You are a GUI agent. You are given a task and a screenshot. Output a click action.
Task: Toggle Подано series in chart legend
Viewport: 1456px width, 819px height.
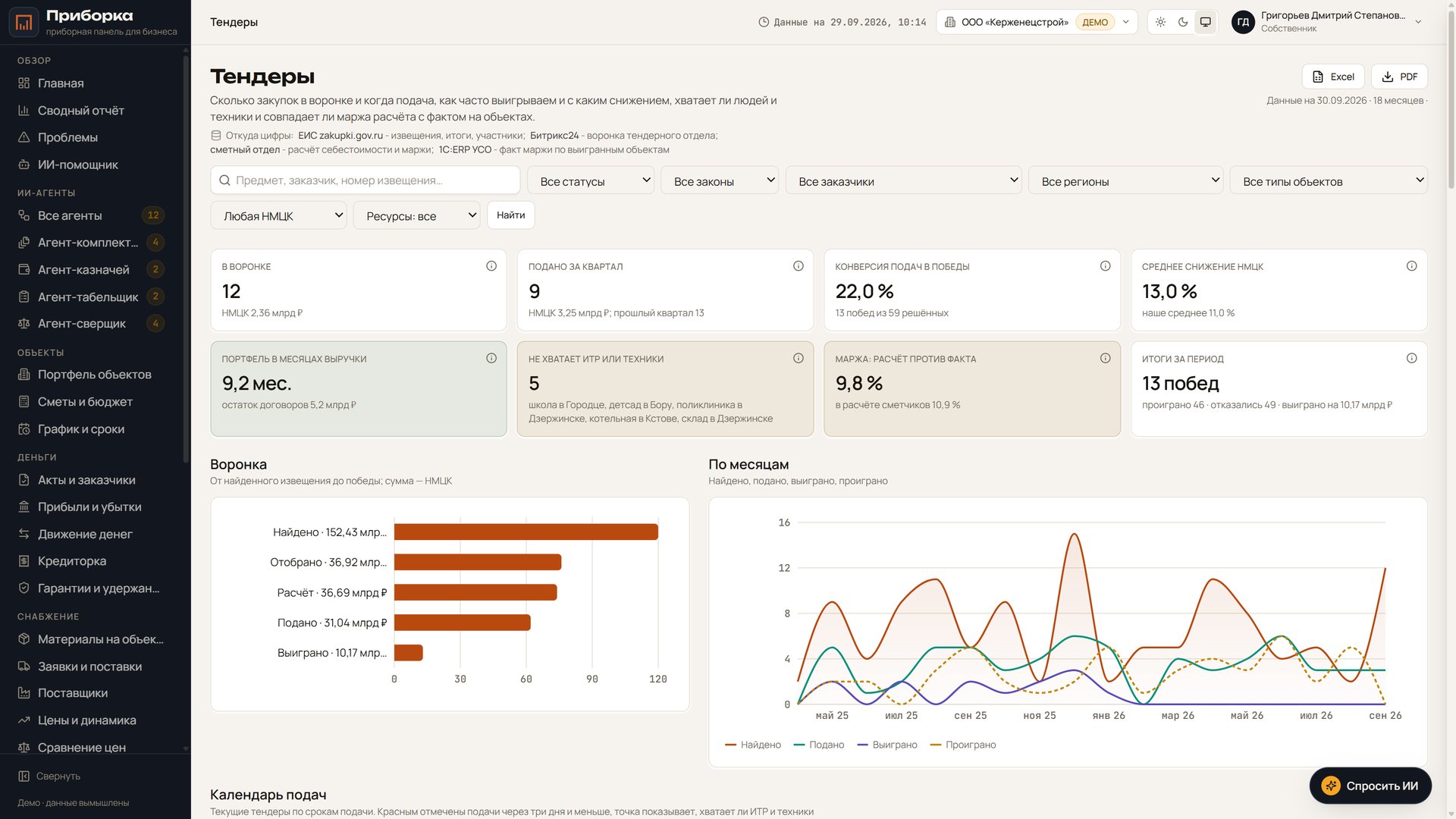click(x=818, y=745)
